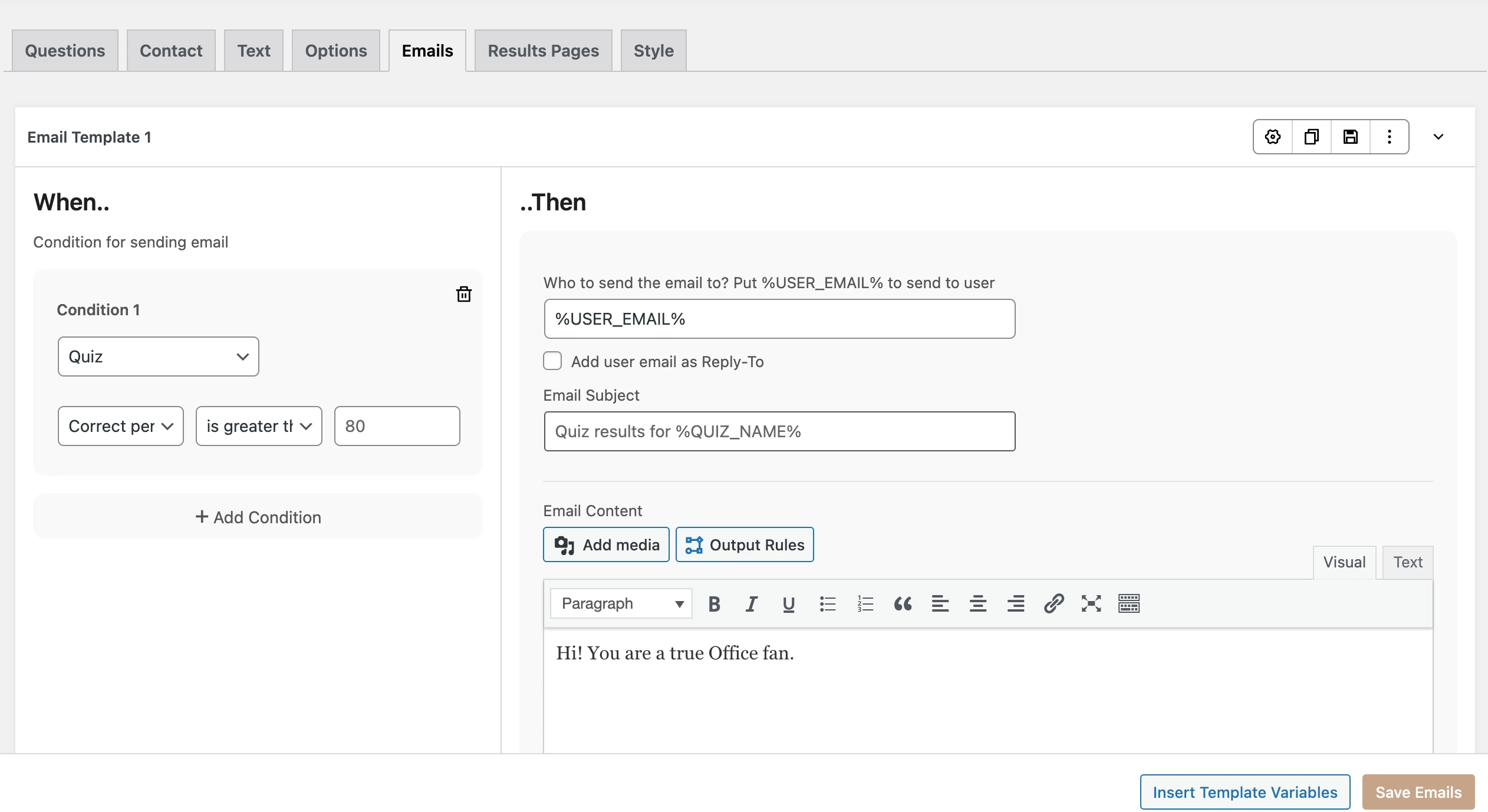The width and height of the screenshot is (1488, 812).
Task: Save Email Template 1 via floppy icon
Action: coord(1351,136)
